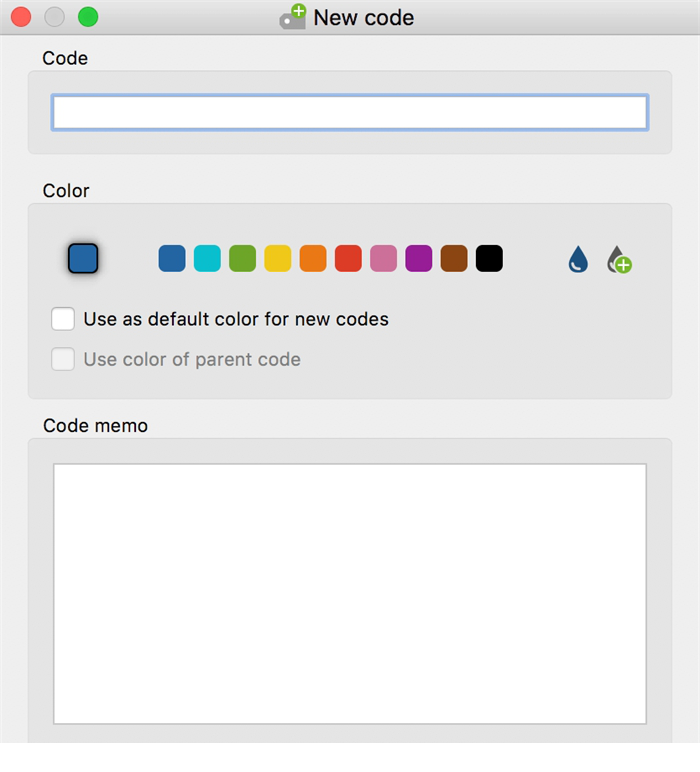Screen dimensions: 700x772
Task: Select the pink color swatch
Action: 383,259
